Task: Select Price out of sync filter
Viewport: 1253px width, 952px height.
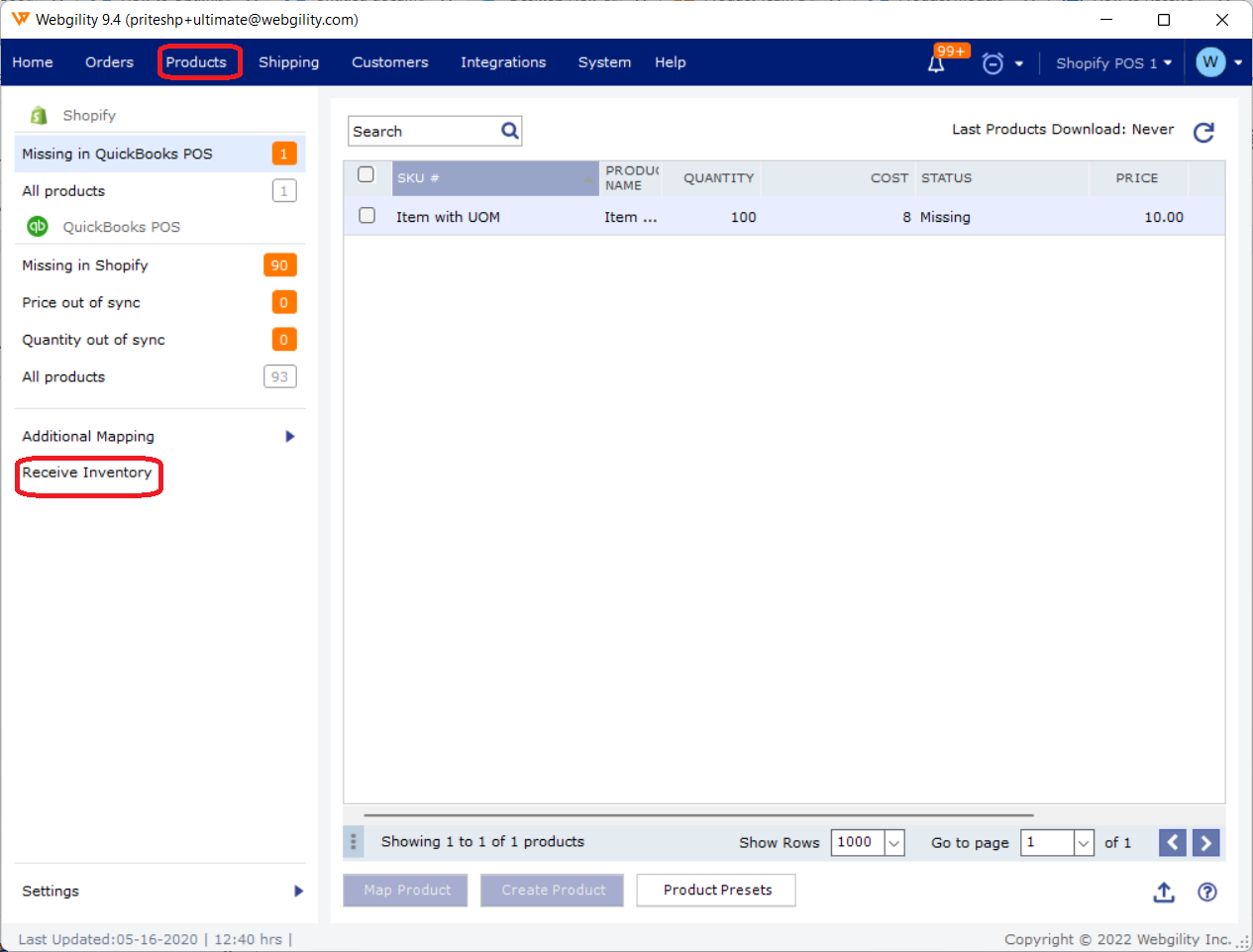Action: (x=159, y=302)
